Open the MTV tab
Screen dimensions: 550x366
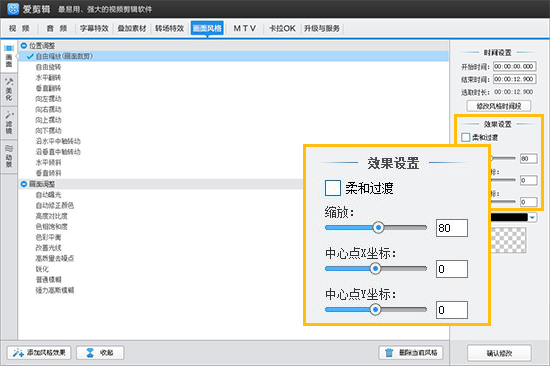pyautogui.click(x=245, y=28)
